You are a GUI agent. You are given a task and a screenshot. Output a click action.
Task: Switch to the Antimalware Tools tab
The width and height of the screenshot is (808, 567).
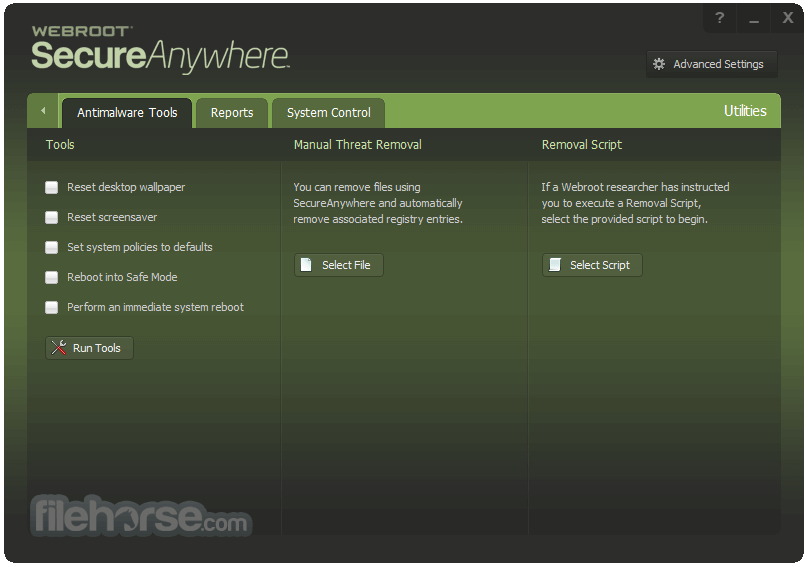[127, 112]
